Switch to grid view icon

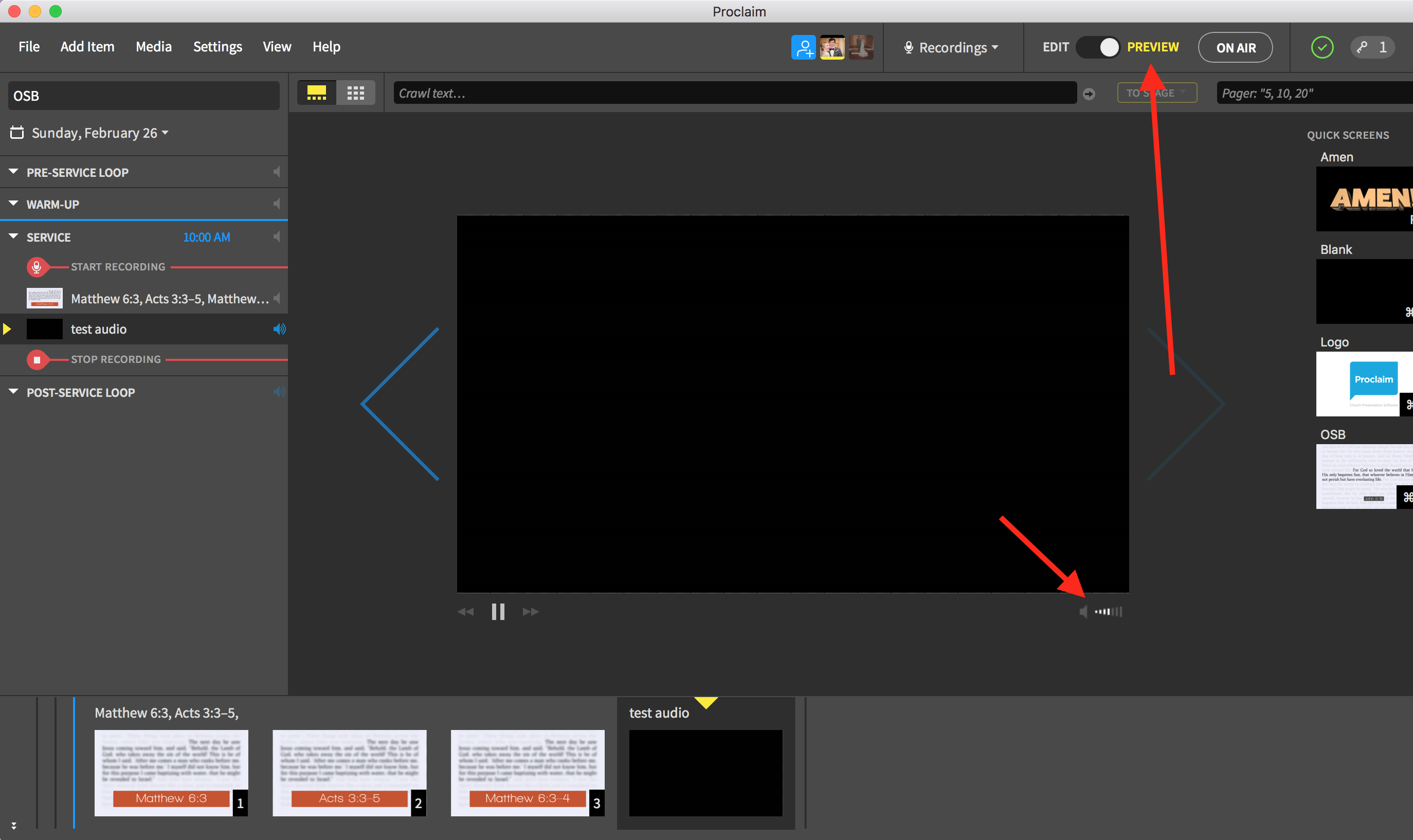(x=355, y=93)
